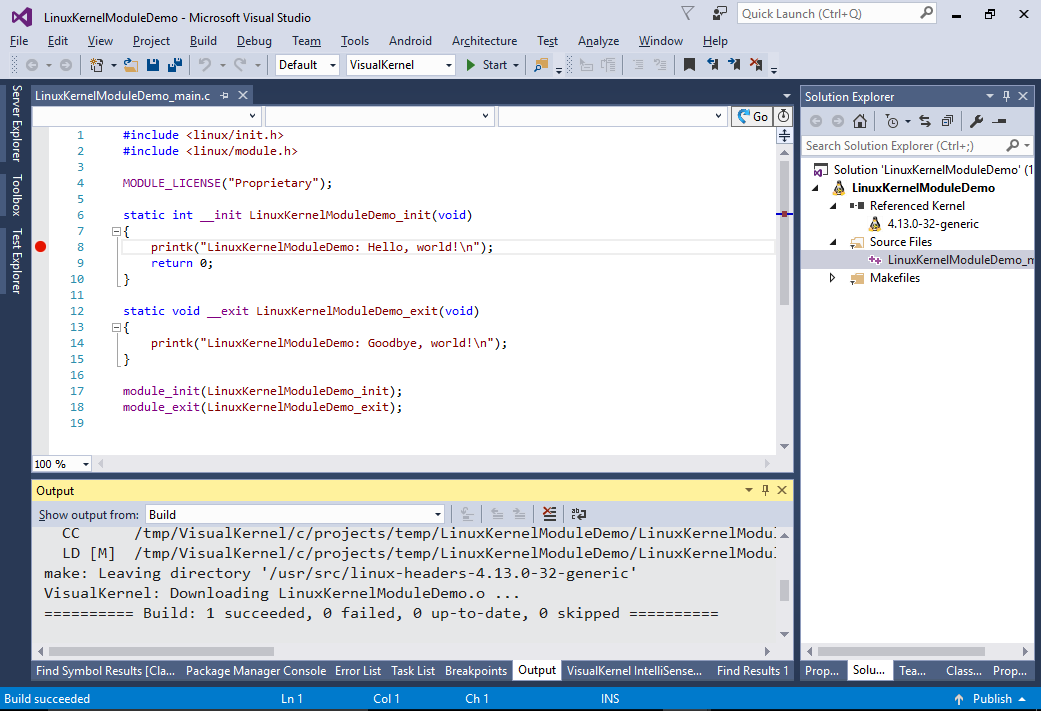1041x711 pixels.
Task: Click the Save All icon
Action: click(175, 64)
